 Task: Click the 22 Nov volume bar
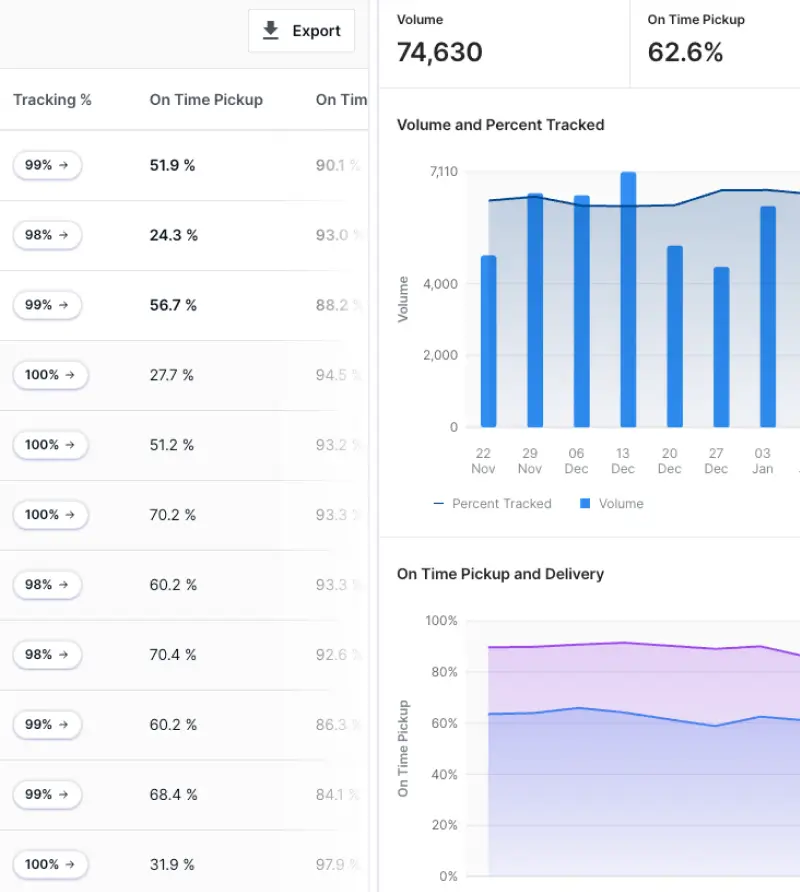point(488,341)
